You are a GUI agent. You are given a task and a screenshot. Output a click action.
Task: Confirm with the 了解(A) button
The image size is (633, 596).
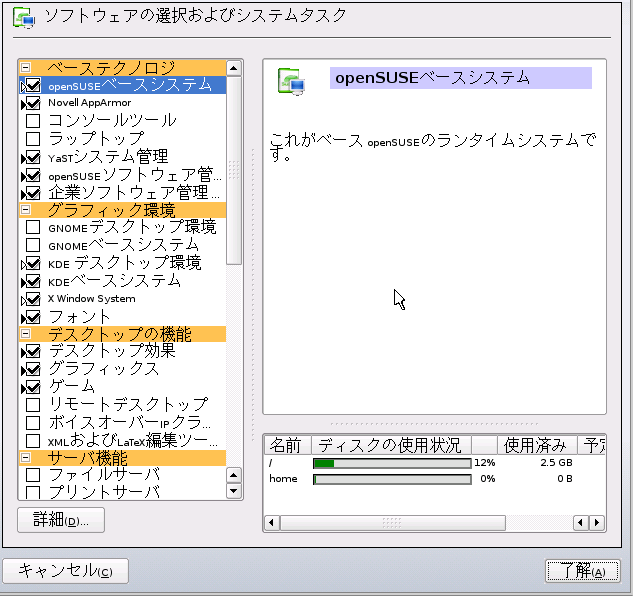click(583, 571)
